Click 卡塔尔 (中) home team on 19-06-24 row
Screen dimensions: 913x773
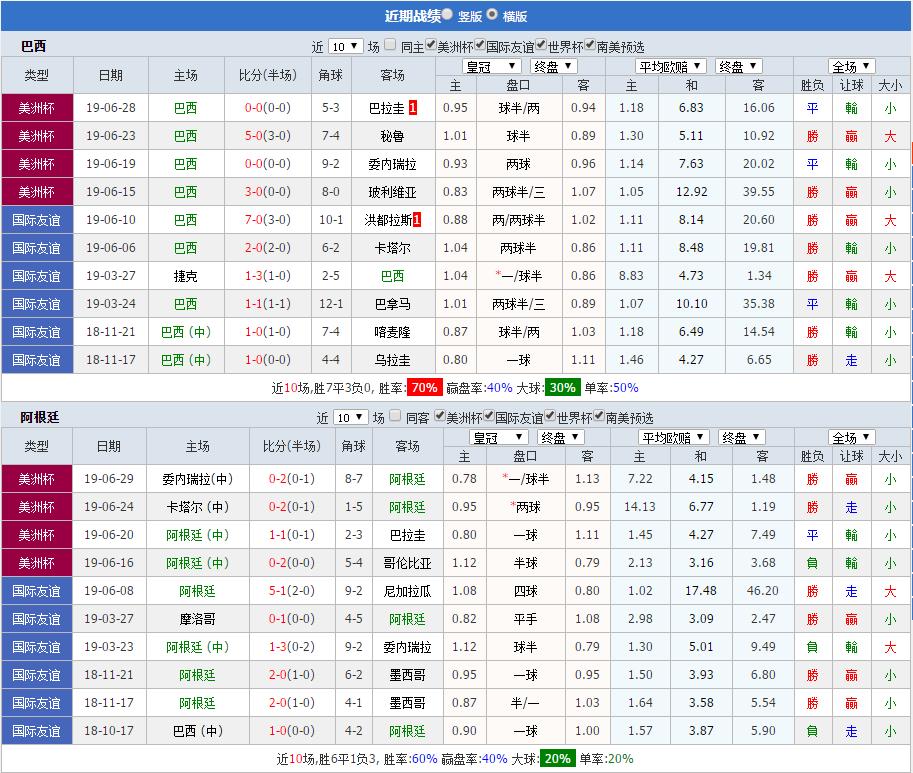click(197, 507)
